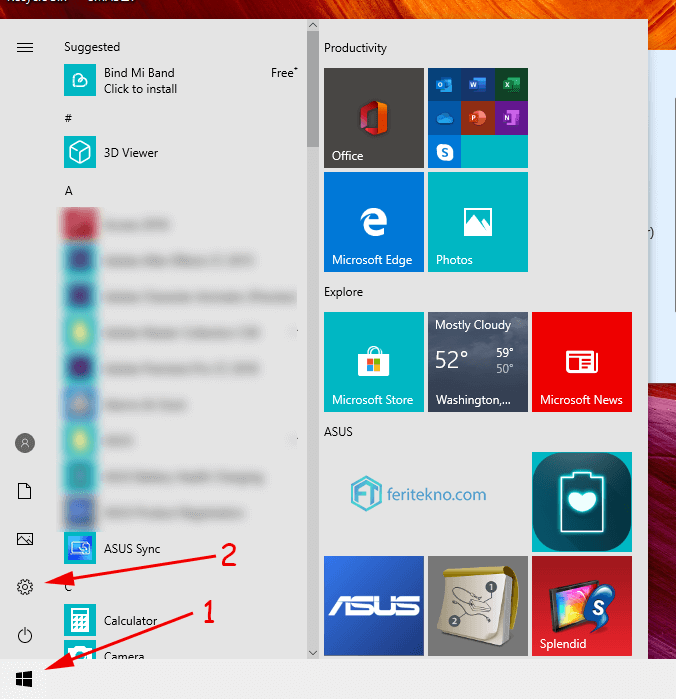
Task: Open the Photos tile
Action: 478,222
